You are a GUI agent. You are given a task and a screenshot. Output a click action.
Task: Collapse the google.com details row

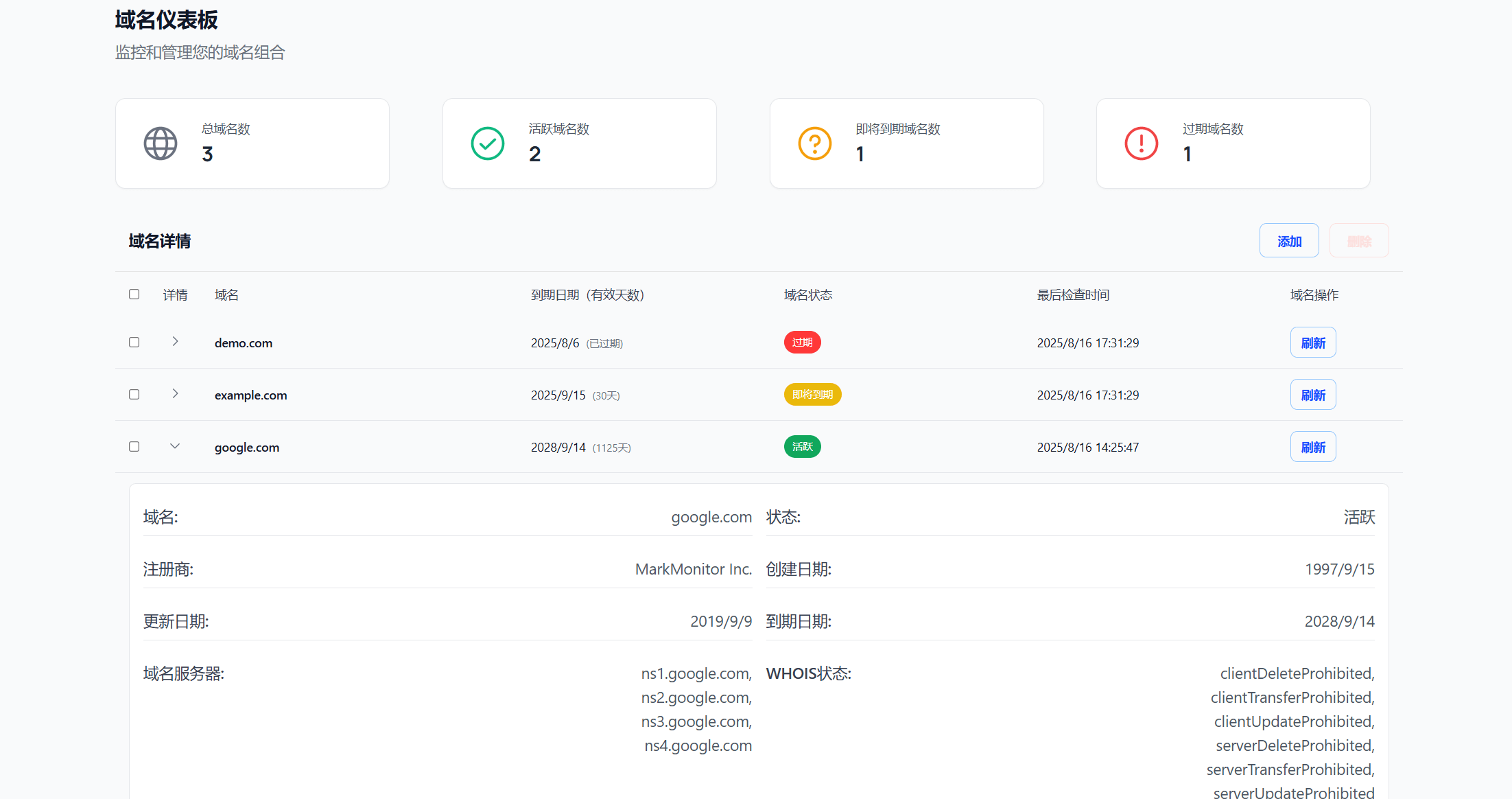tap(175, 446)
